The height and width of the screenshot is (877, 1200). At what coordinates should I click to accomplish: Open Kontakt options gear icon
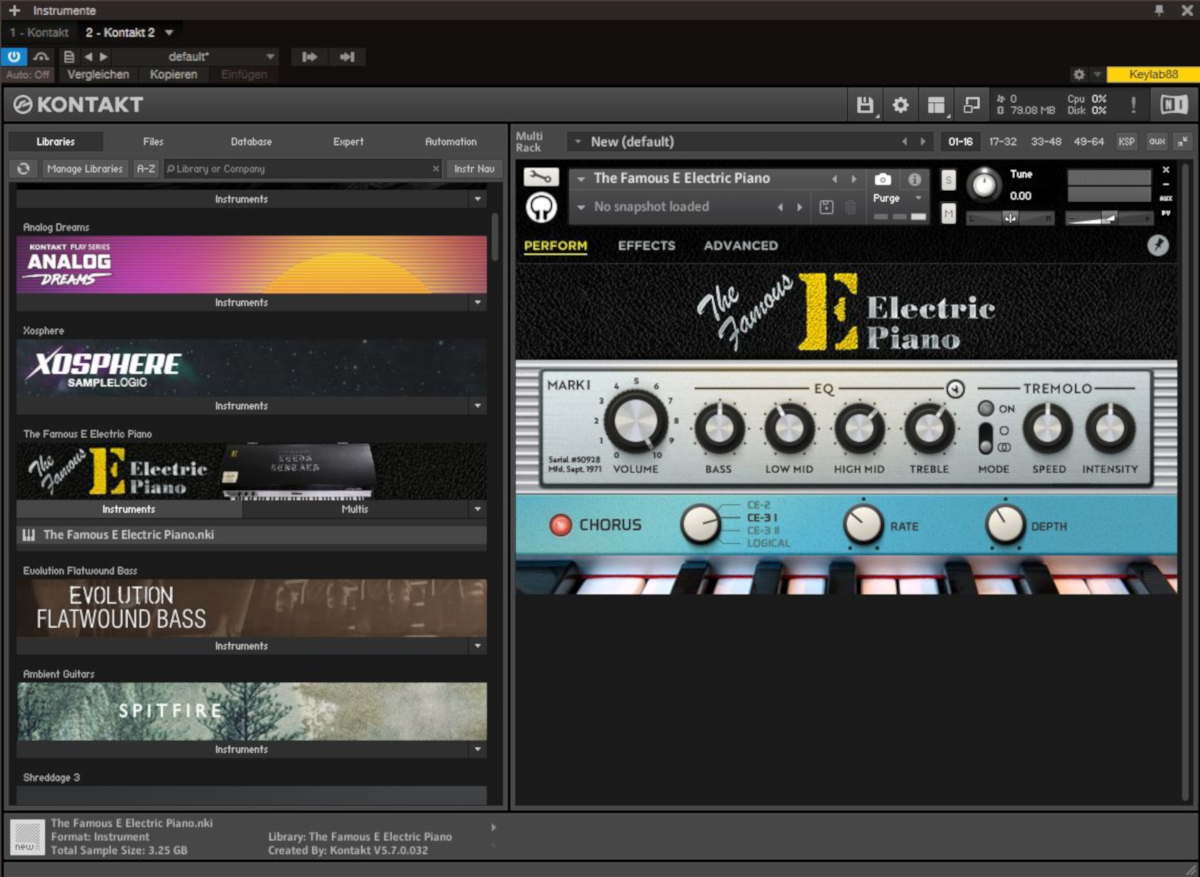[901, 105]
